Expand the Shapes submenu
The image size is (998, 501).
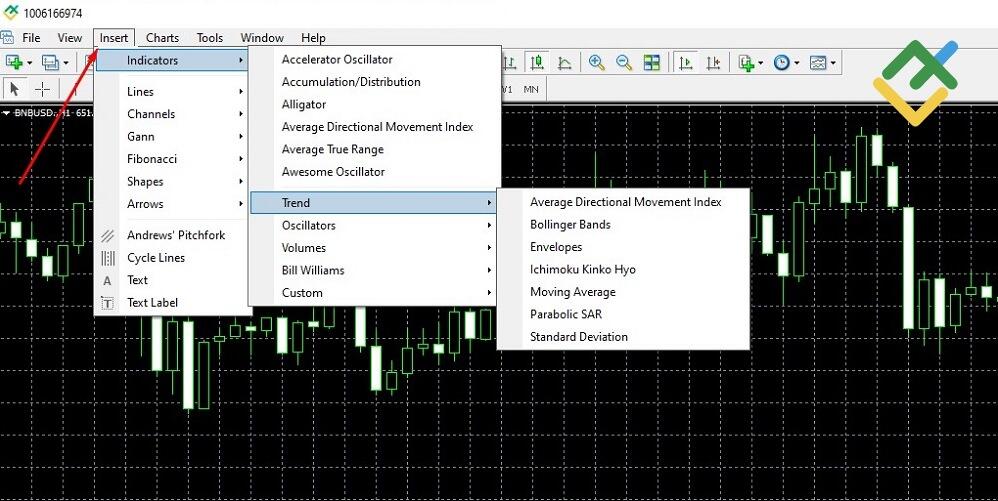click(172, 181)
